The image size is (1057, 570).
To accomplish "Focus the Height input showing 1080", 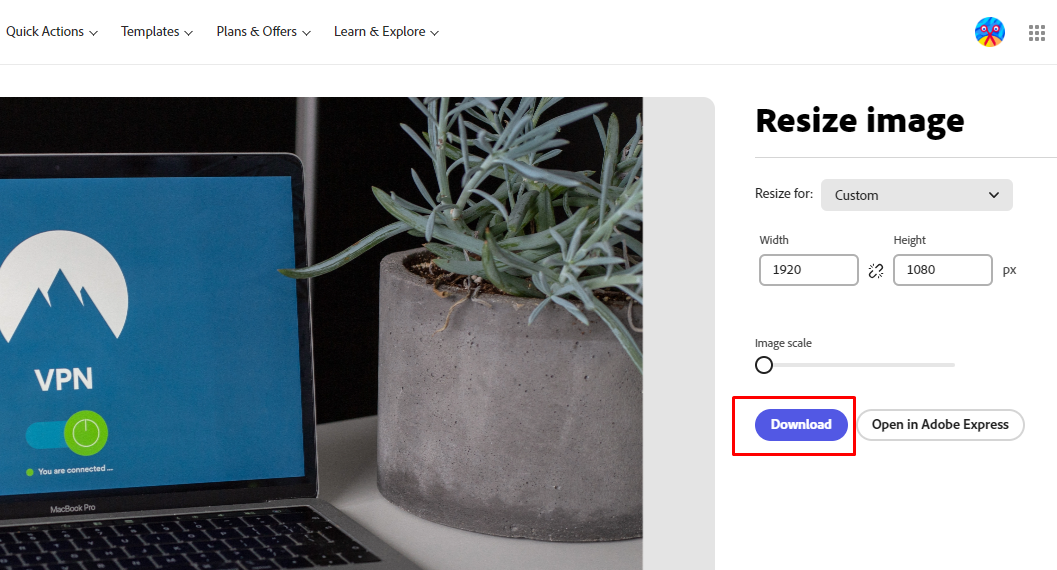I will pos(942,270).
